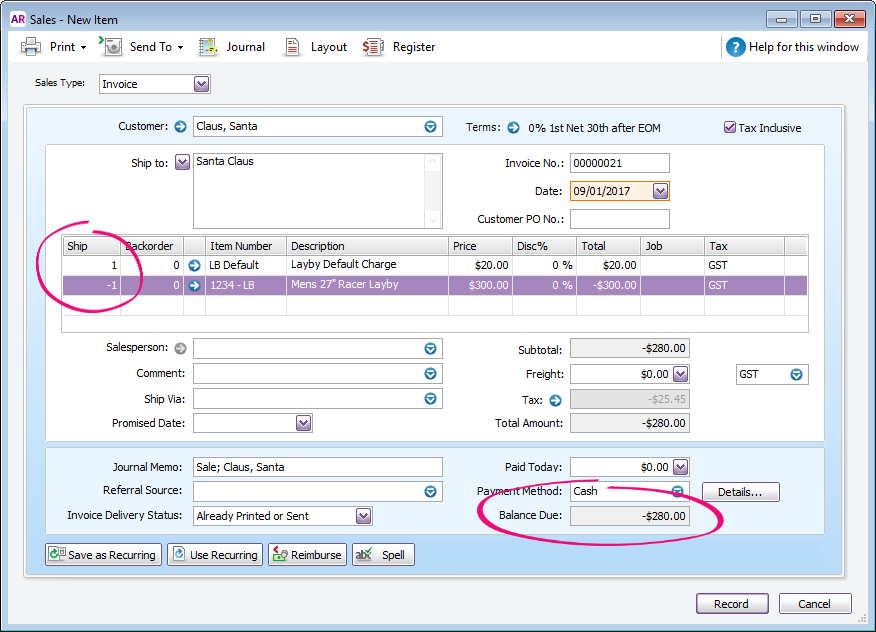Click zoom arrow beside LB Default item
876x632 pixels.
[194, 265]
